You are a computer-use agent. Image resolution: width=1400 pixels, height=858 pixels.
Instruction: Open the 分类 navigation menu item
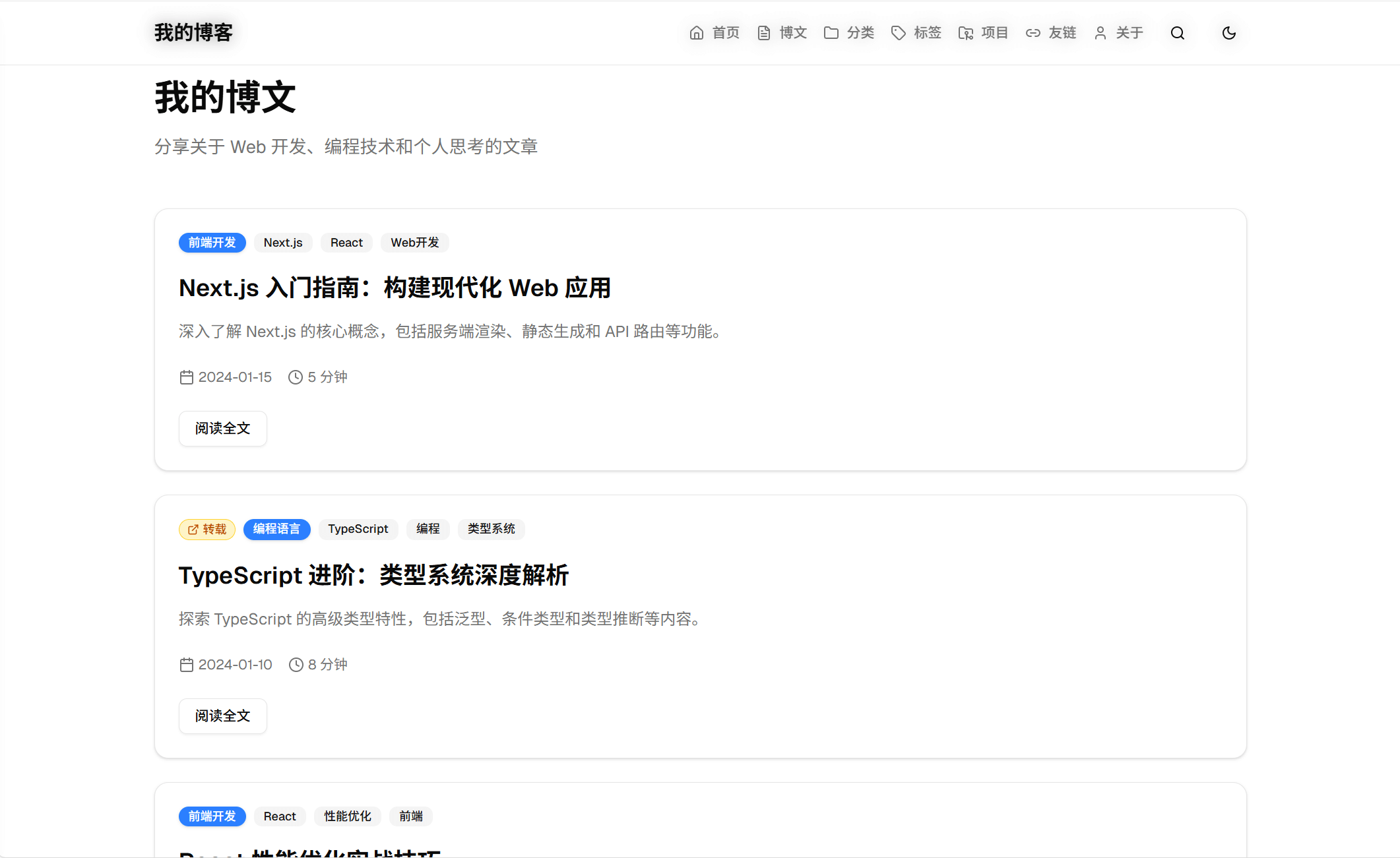[x=861, y=32]
